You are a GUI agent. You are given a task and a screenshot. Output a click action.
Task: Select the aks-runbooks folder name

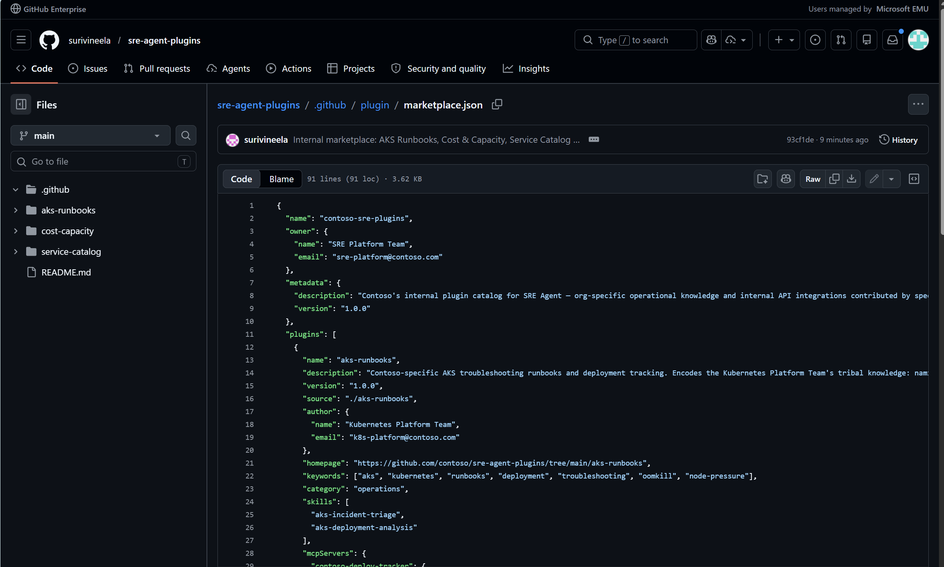[68, 211]
